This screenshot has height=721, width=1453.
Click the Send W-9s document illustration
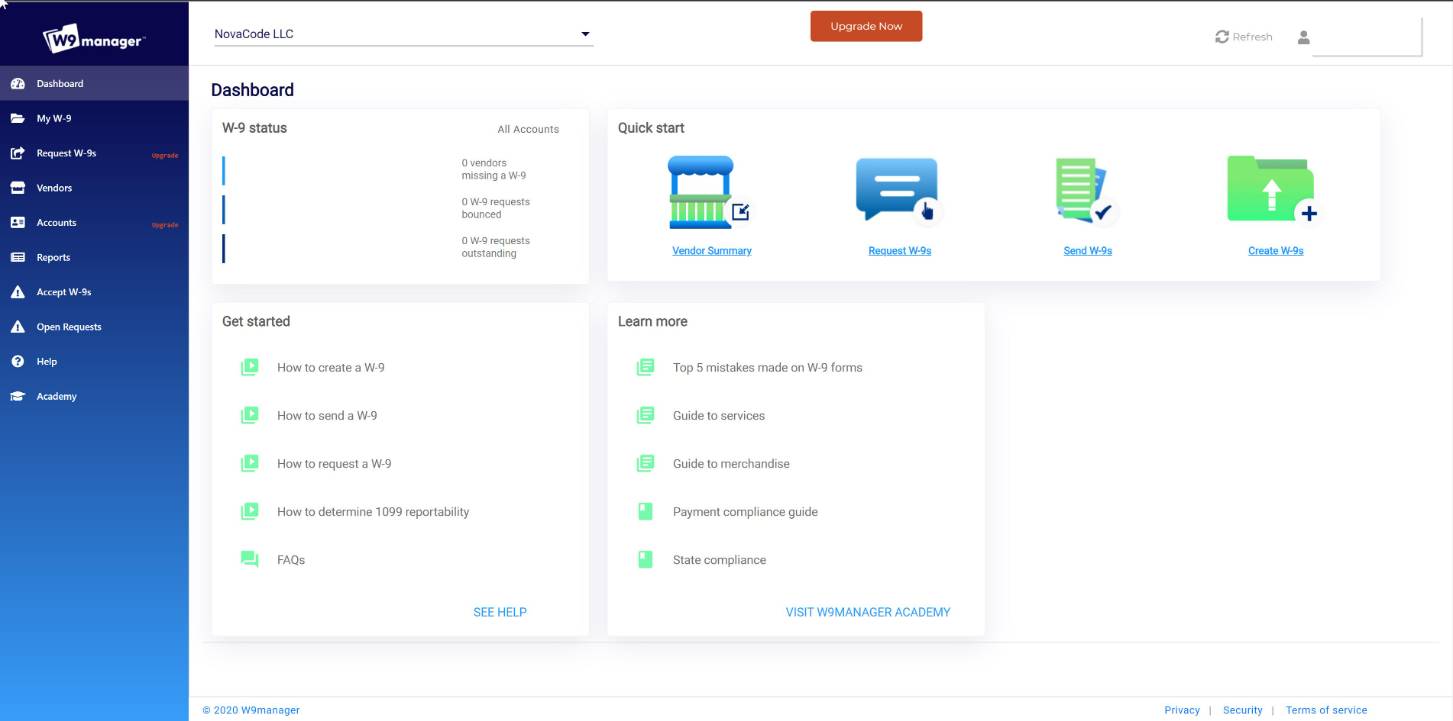1087,191
